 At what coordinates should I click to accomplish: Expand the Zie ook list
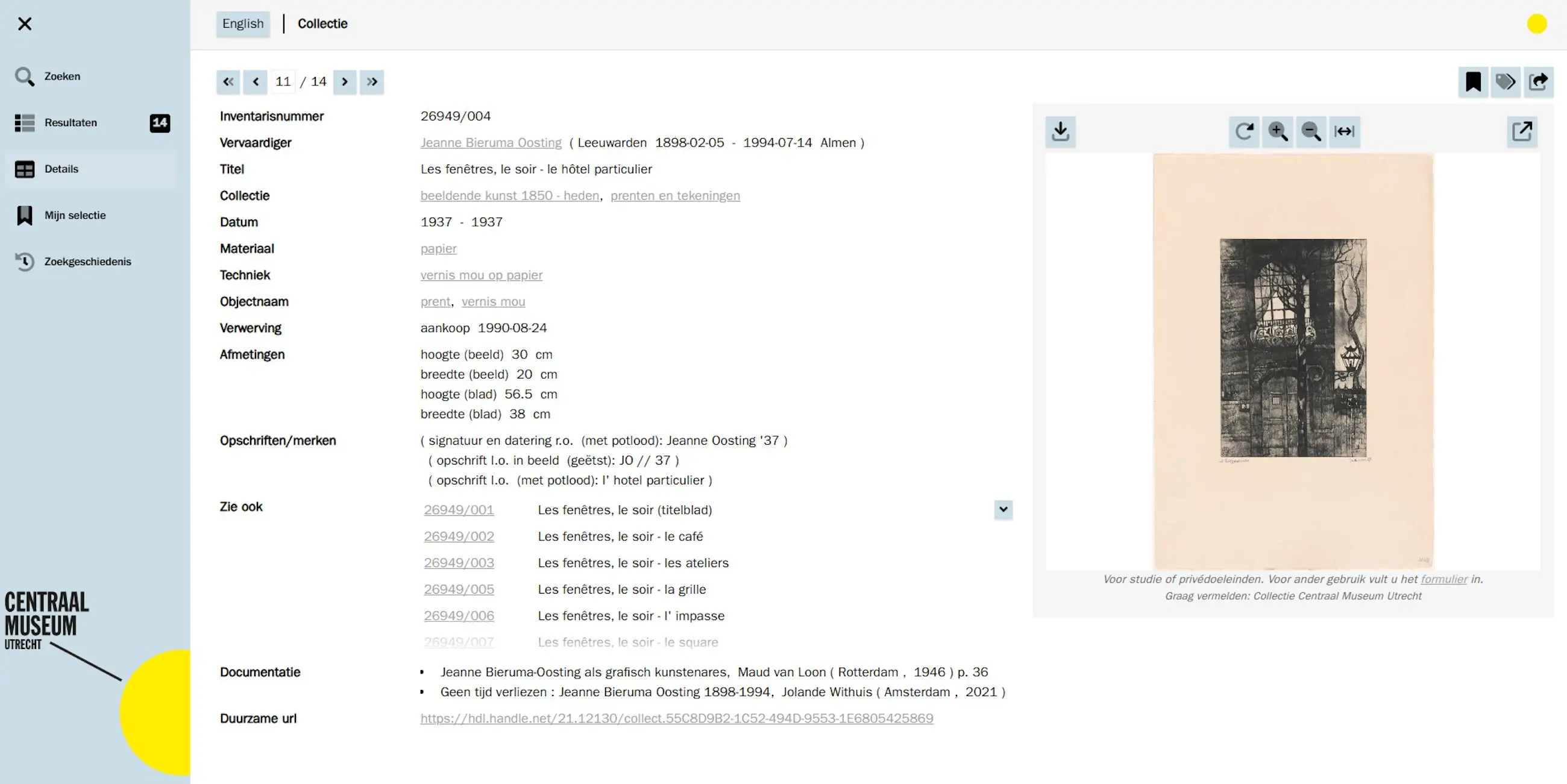coord(1003,509)
